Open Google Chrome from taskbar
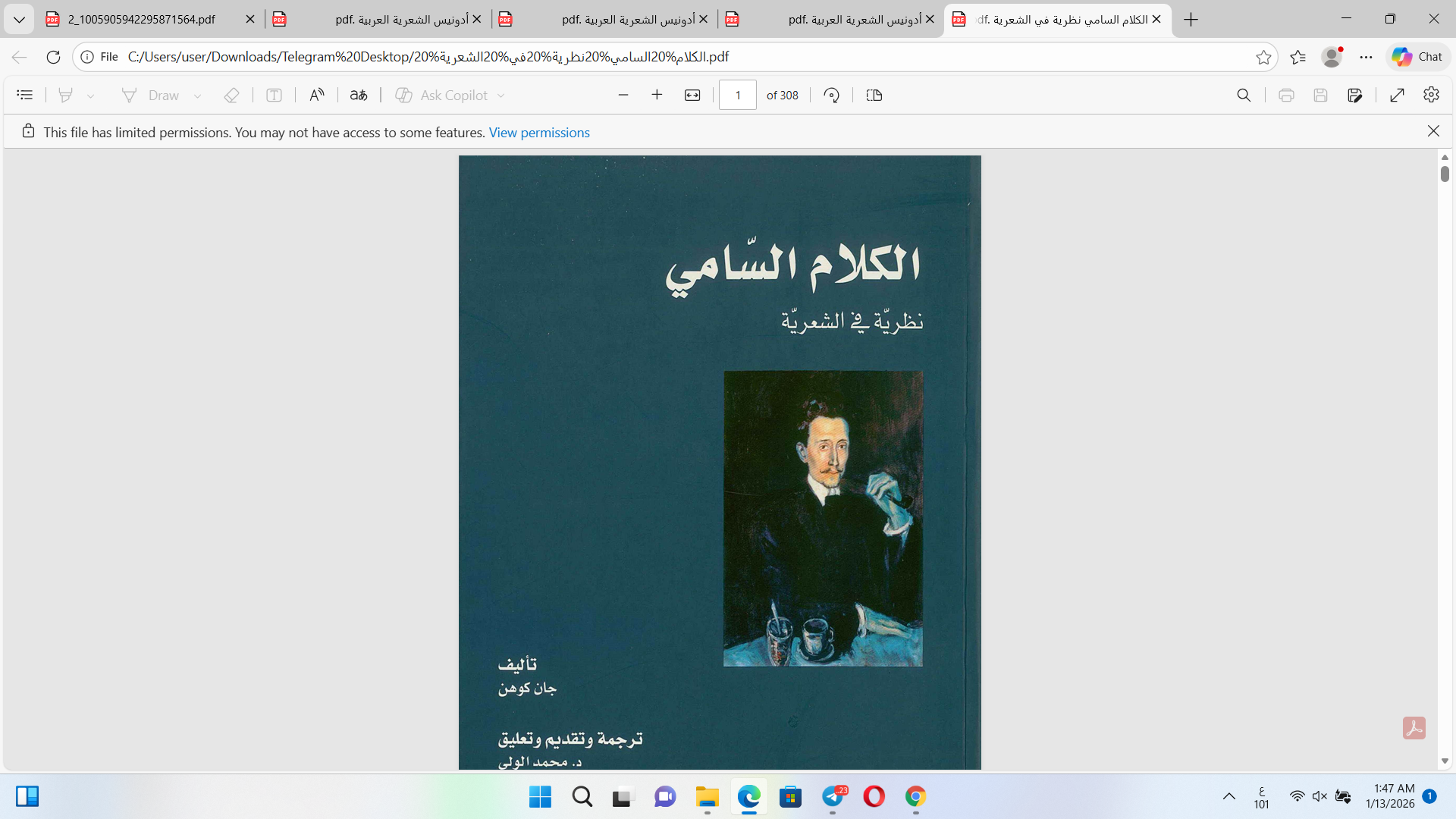 click(916, 796)
